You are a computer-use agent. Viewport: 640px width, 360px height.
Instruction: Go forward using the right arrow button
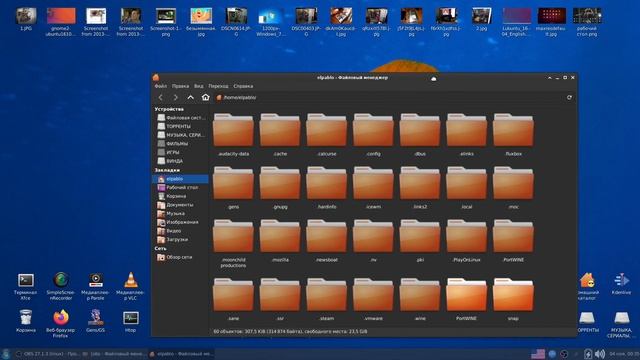(x=176, y=98)
